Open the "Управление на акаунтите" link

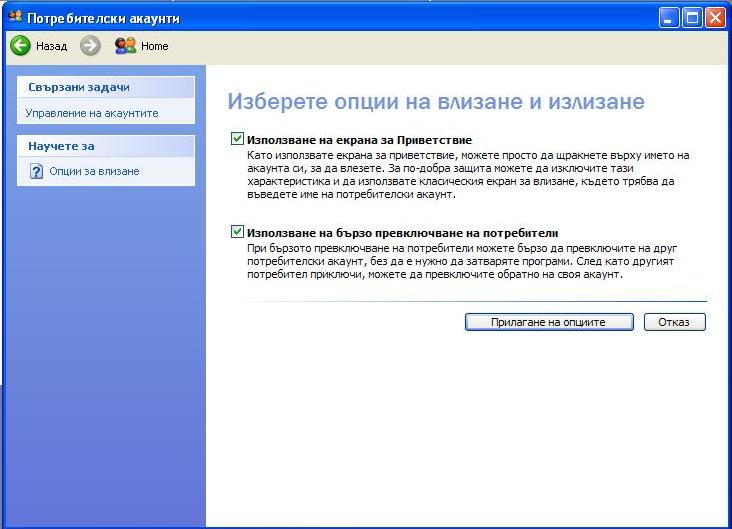tap(92, 113)
